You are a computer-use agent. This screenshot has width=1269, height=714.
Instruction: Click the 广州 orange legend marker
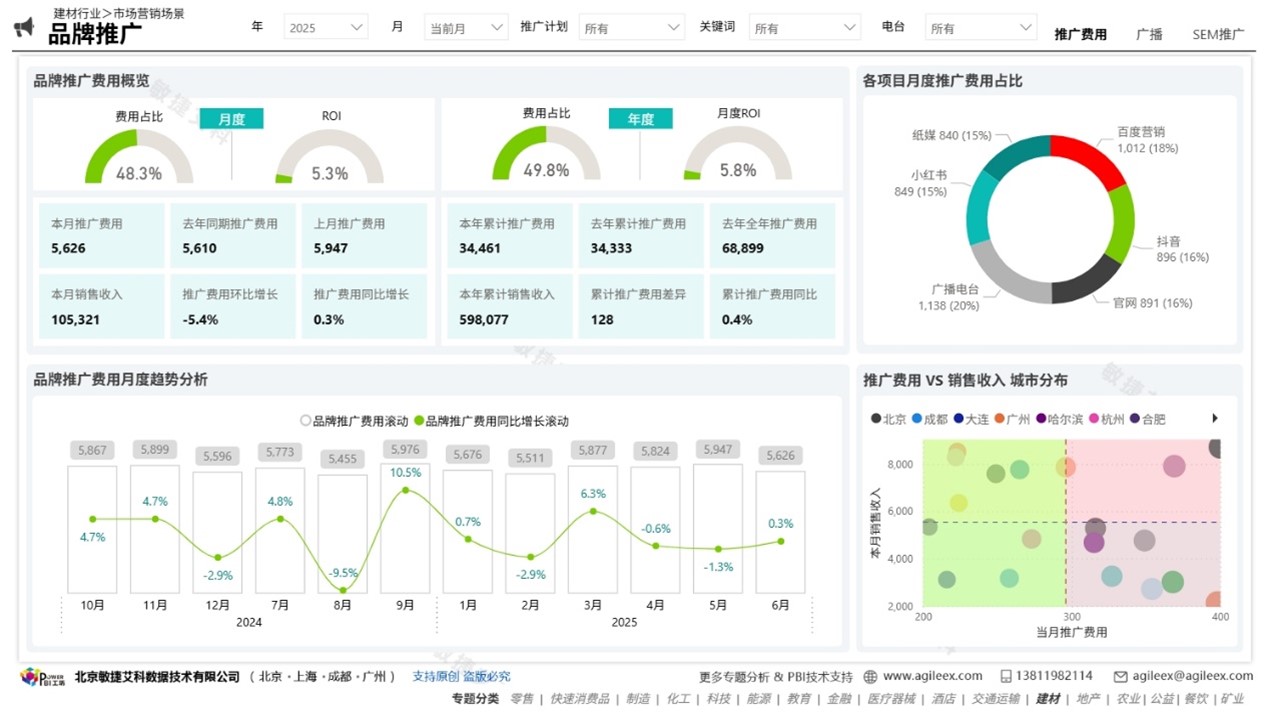click(1000, 419)
